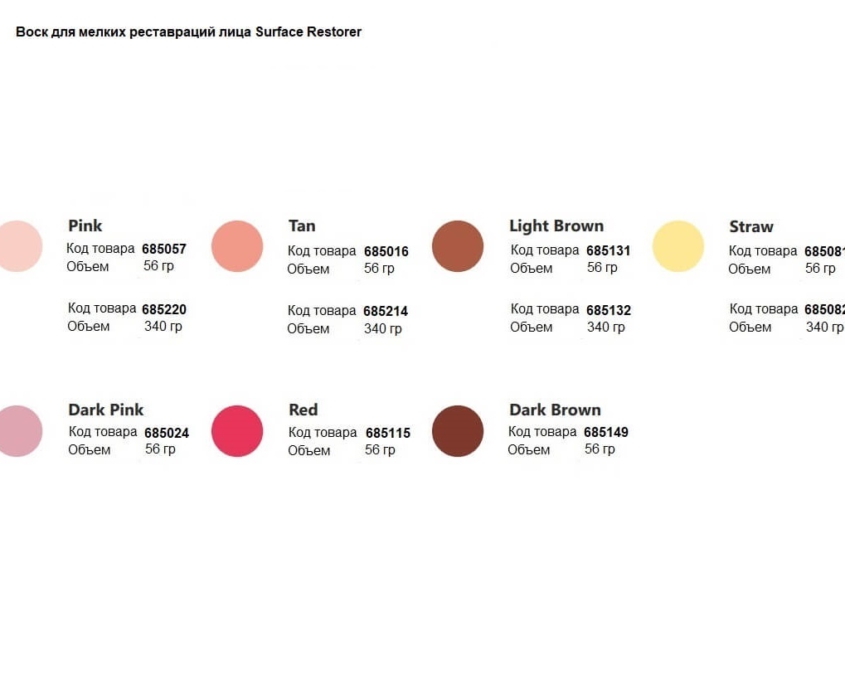The width and height of the screenshot is (845, 684).
Task: Click product code 685220 for Pink 340 гр
Action: click(x=164, y=309)
